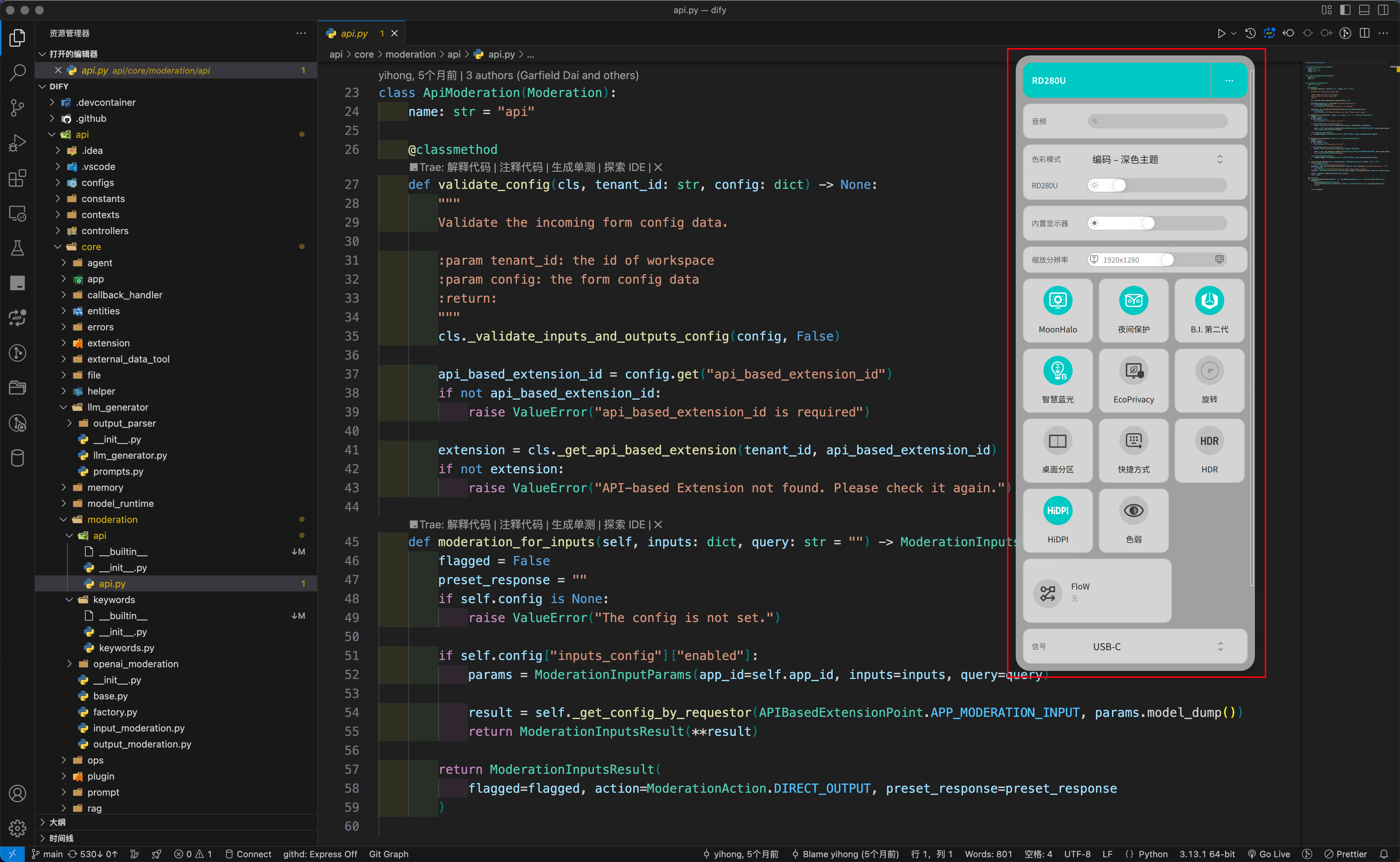
Task: Open the Search view in activity bar
Action: (x=17, y=73)
